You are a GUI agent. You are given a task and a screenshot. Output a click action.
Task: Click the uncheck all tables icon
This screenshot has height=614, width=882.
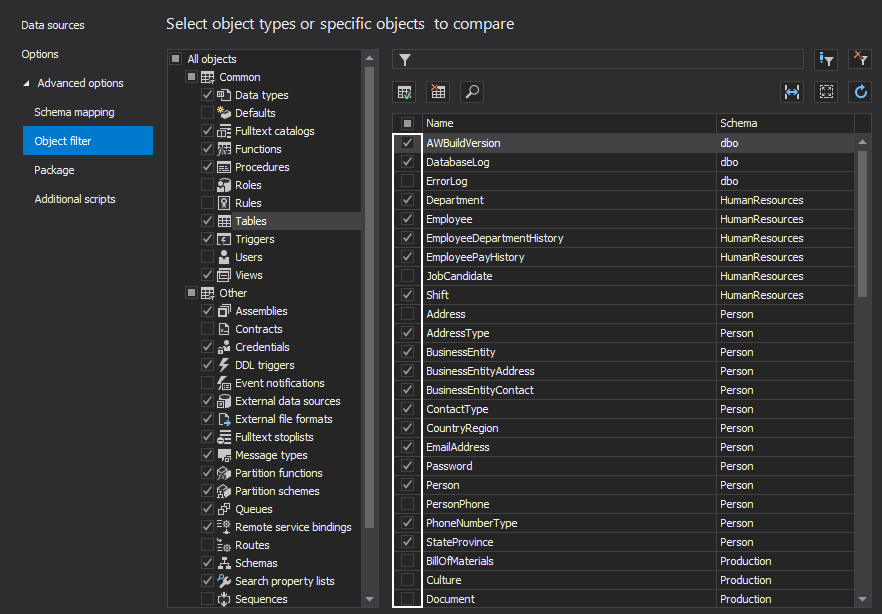[x=438, y=92]
